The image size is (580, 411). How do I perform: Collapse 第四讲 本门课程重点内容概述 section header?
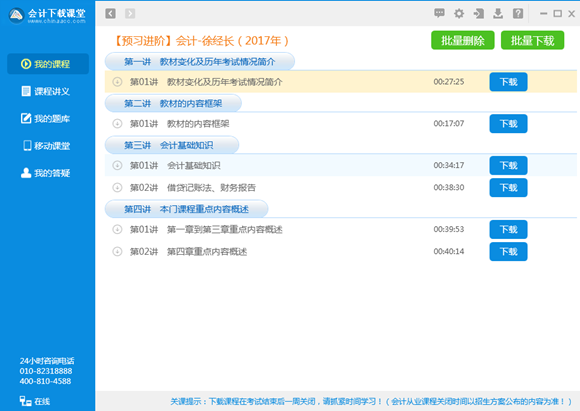coord(186,209)
